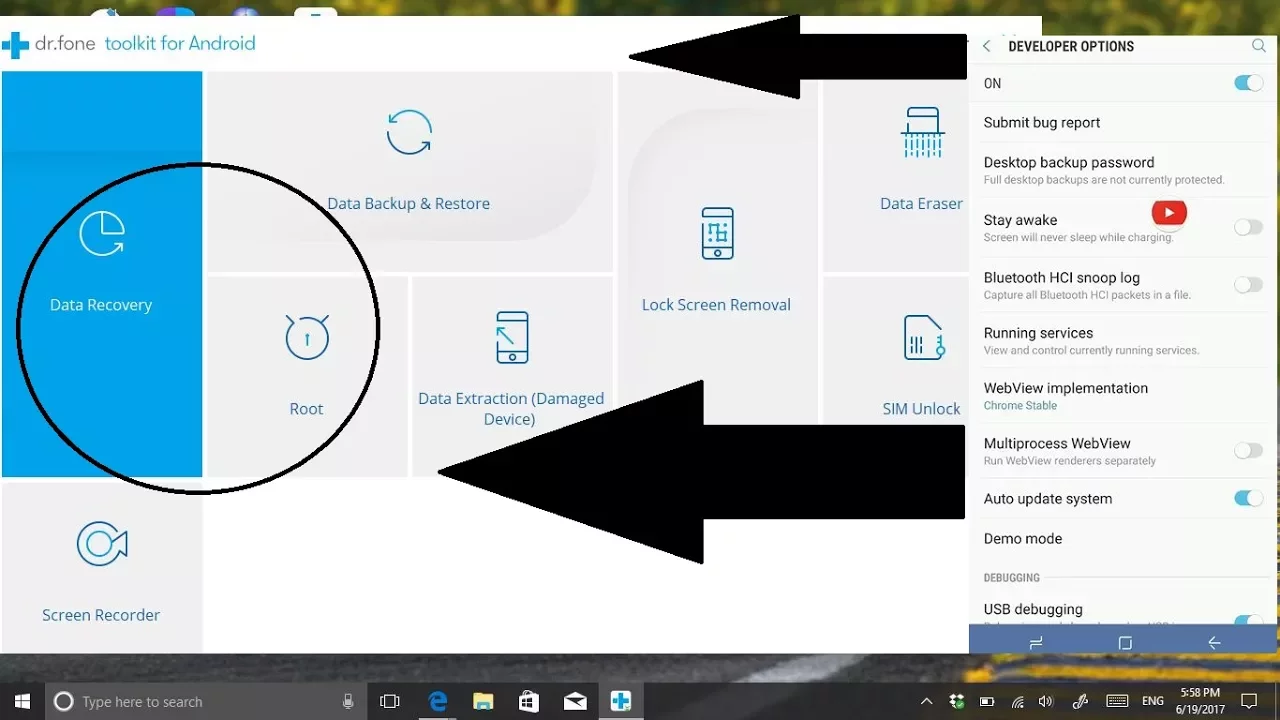Click the Chrome Stable value text

(x=1020, y=406)
